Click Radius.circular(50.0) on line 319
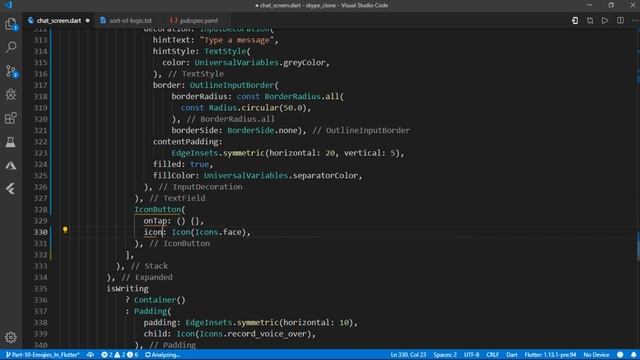Image resolution: width=640 pixels, height=360 pixels. [x=257, y=108]
